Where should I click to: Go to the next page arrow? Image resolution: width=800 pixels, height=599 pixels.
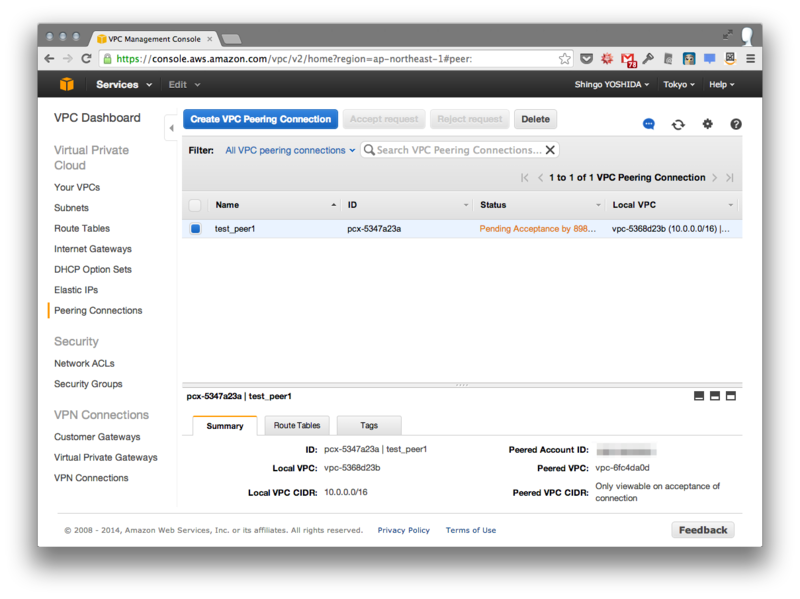pos(715,178)
